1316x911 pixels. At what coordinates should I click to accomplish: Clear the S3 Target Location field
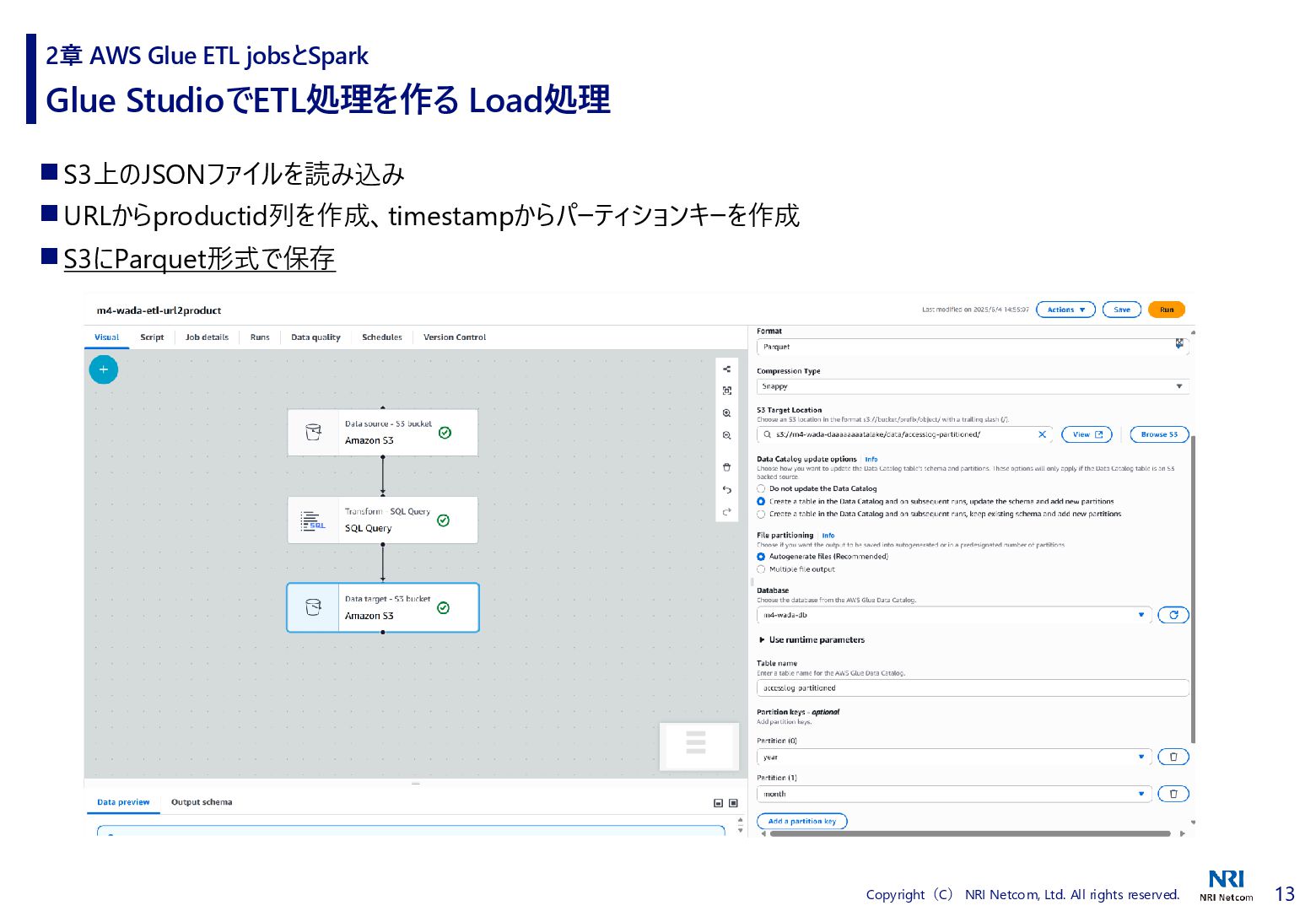click(x=1042, y=434)
